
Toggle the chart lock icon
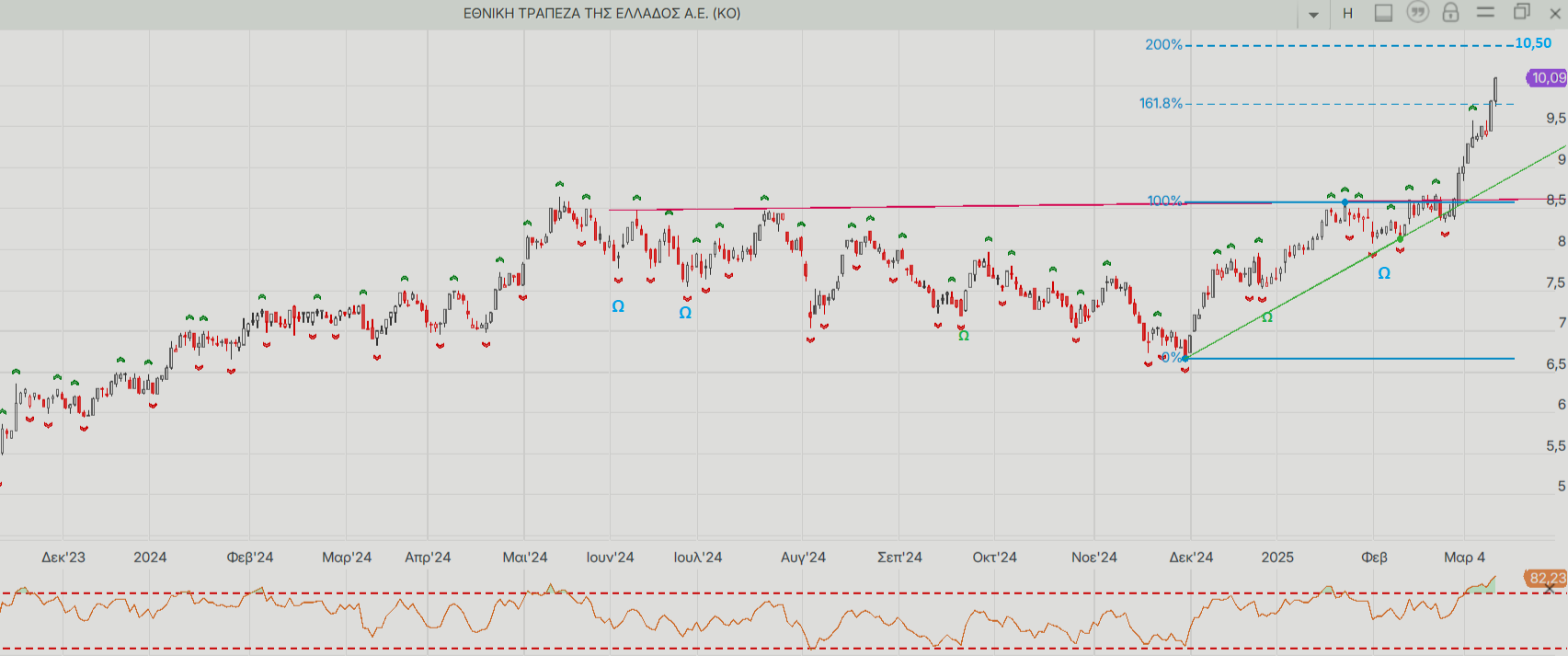click(x=1451, y=12)
